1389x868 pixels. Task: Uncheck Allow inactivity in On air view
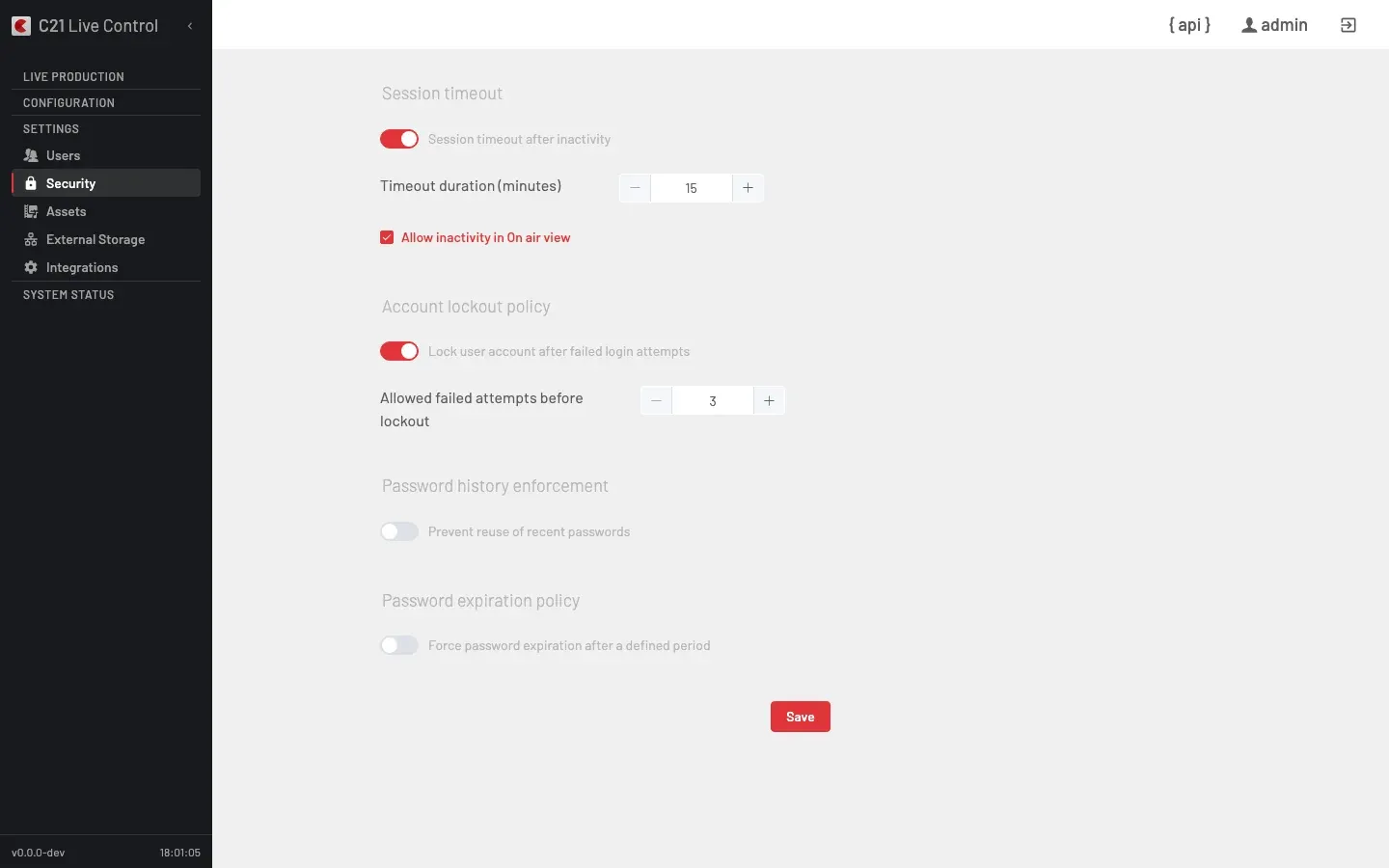click(x=387, y=237)
